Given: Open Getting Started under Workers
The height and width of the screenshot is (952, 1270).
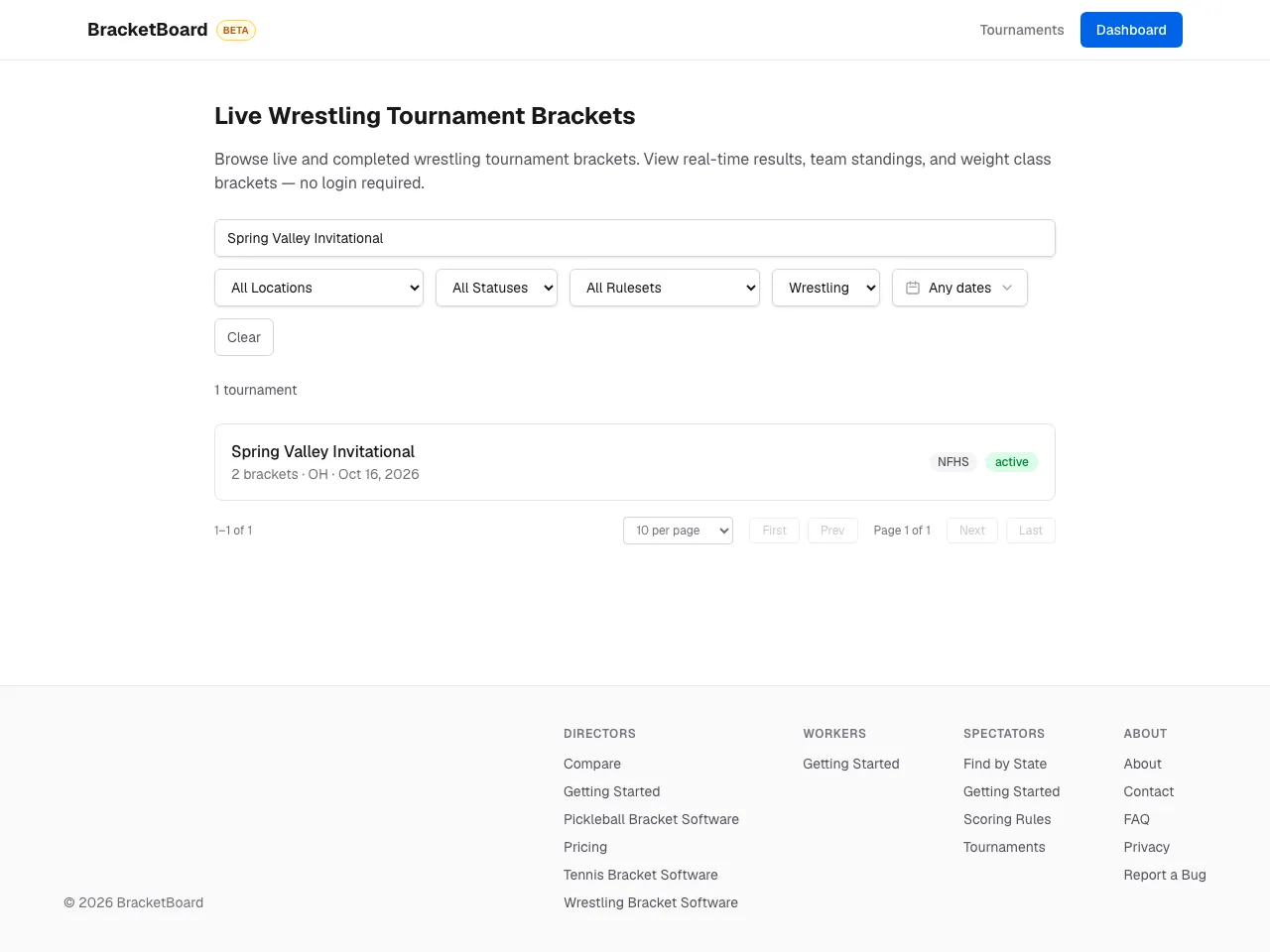Looking at the screenshot, I should (851, 764).
